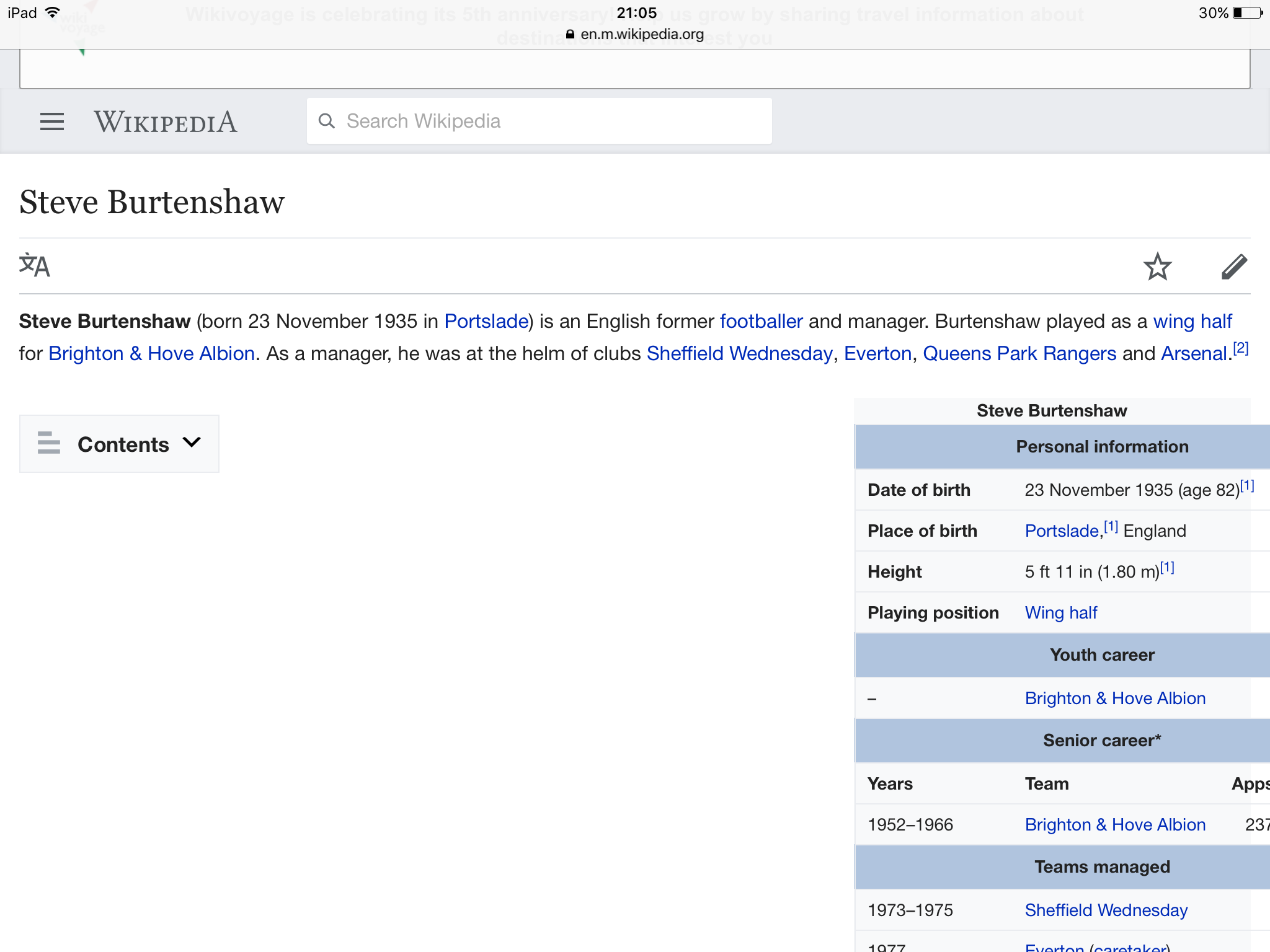The image size is (1270, 952).
Task: Open the Everton link in intro
Action: 877,353
